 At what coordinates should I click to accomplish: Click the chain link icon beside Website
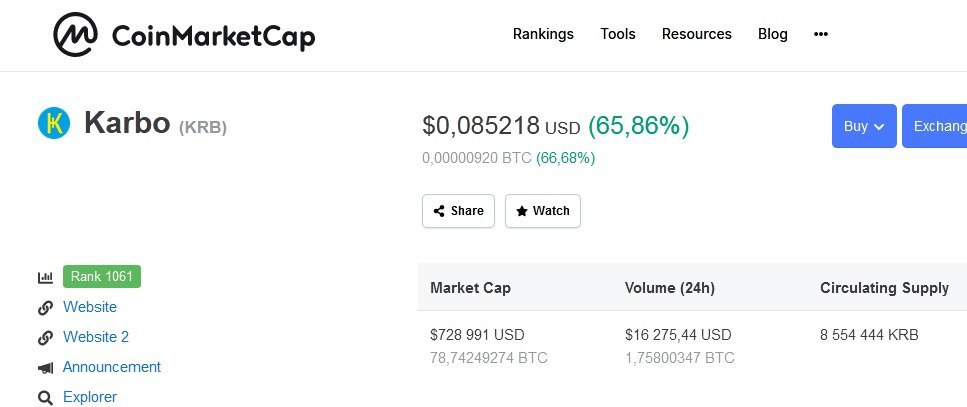pyautogui.click(x=45, y=308)
